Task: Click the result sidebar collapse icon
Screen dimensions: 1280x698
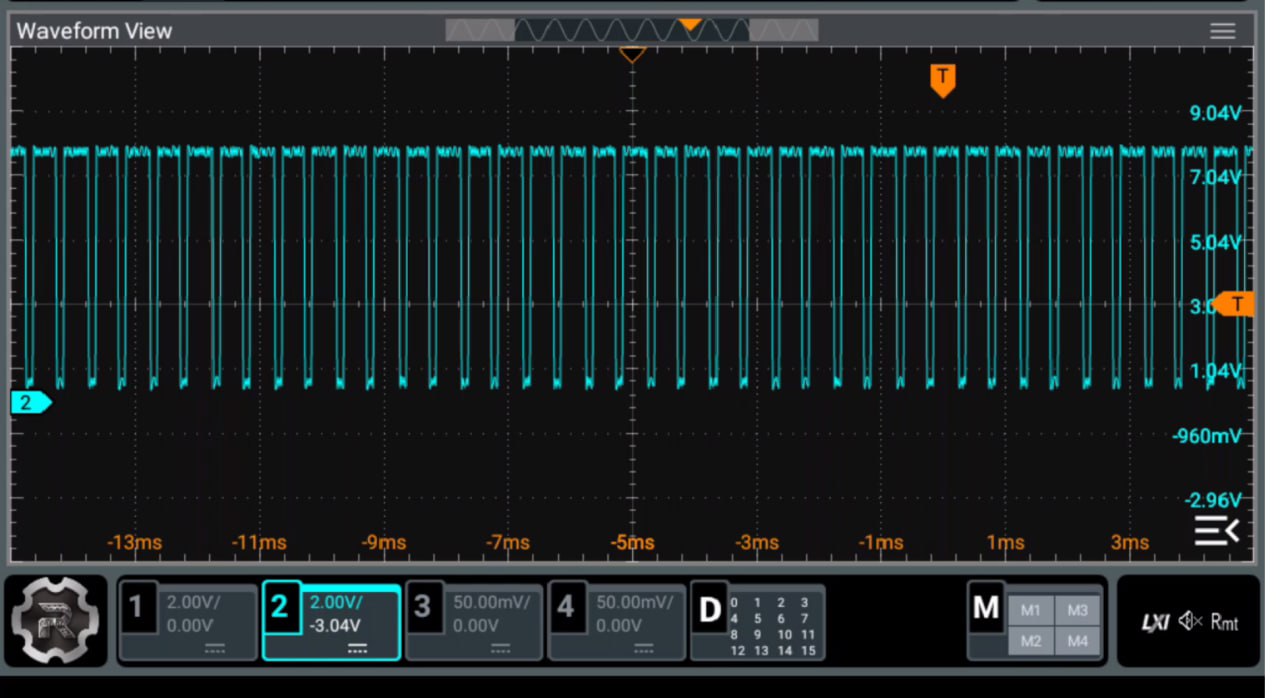Action: point(1216,532)
